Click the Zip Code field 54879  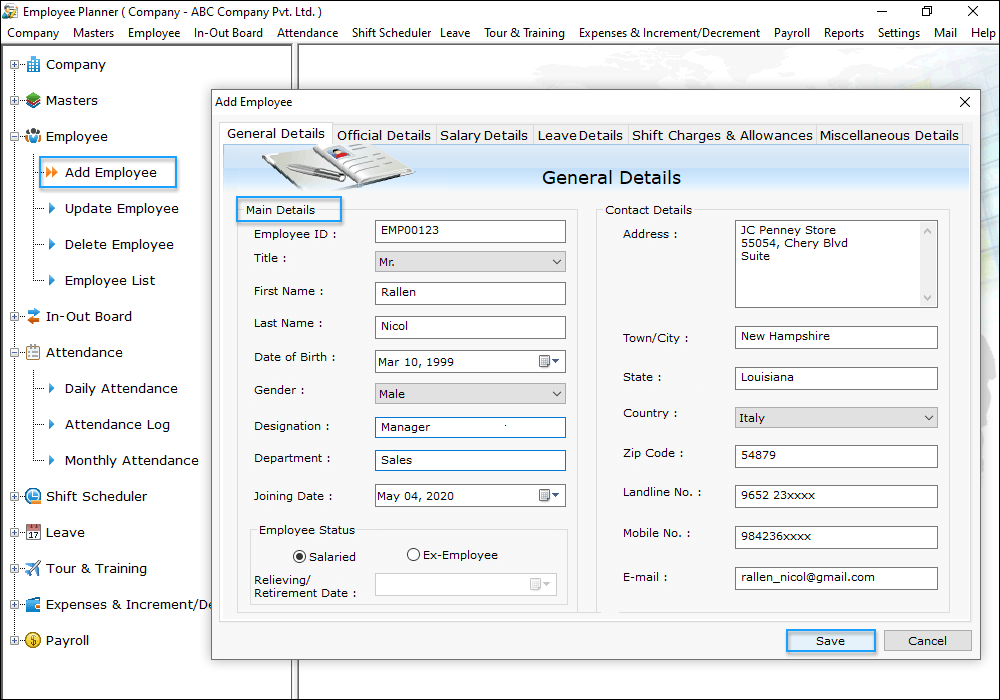[836, 456]
